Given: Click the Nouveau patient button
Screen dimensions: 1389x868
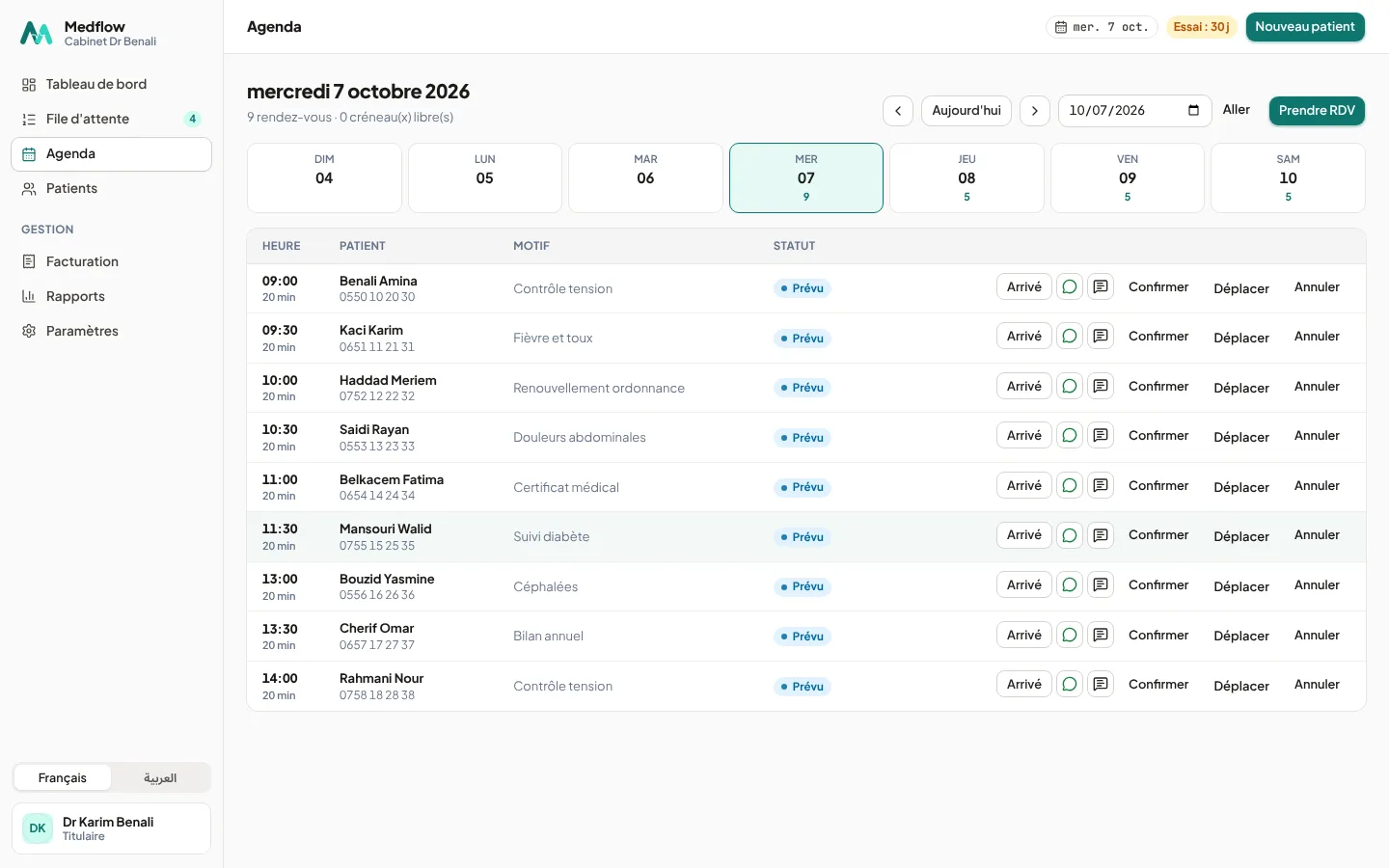Looking at the screenshot, I should coord(1305,27).
